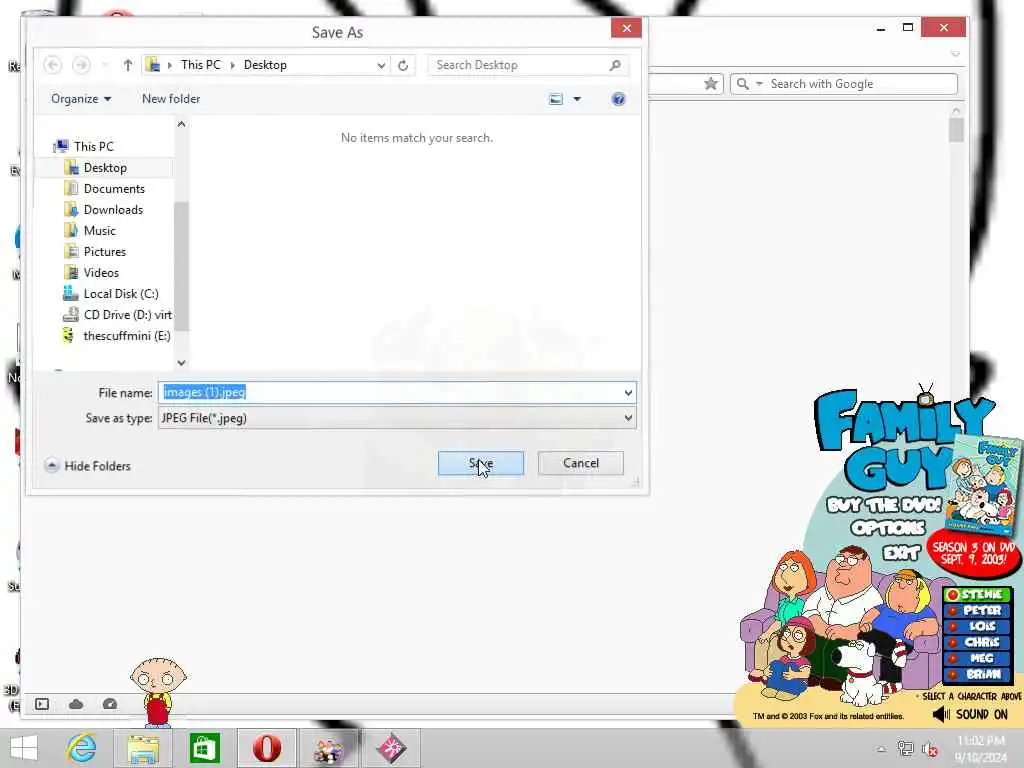
Task: Click the Stewie desktop character
Action: point(157,693)
